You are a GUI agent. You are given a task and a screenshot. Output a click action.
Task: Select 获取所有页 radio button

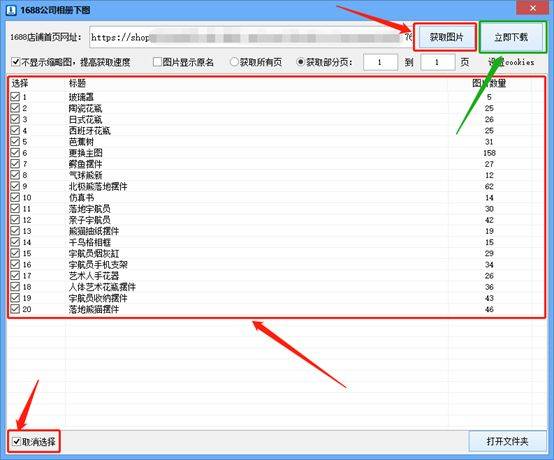234,62
